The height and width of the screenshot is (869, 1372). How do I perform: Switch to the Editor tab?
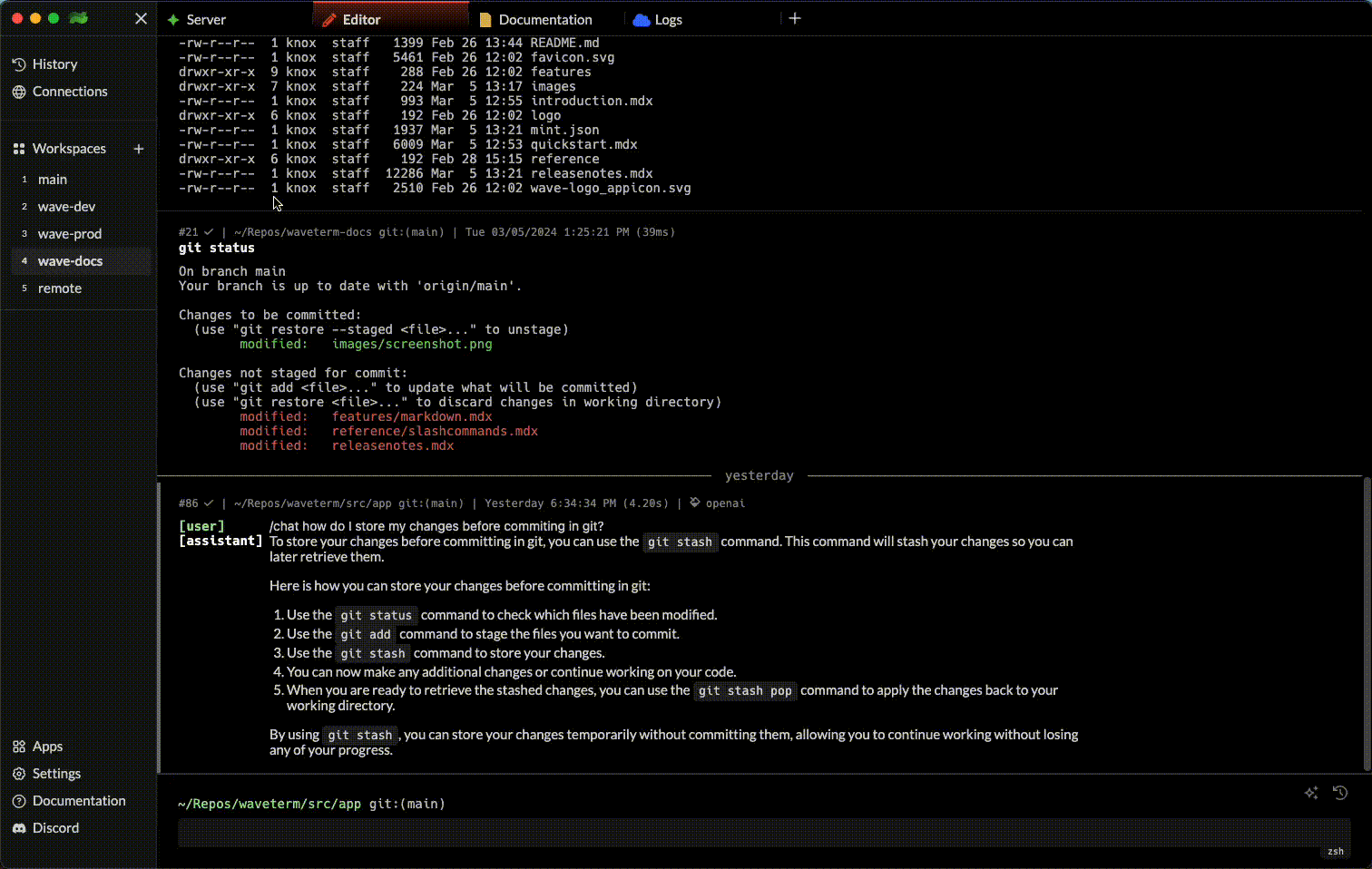click(x=390, y=19)
